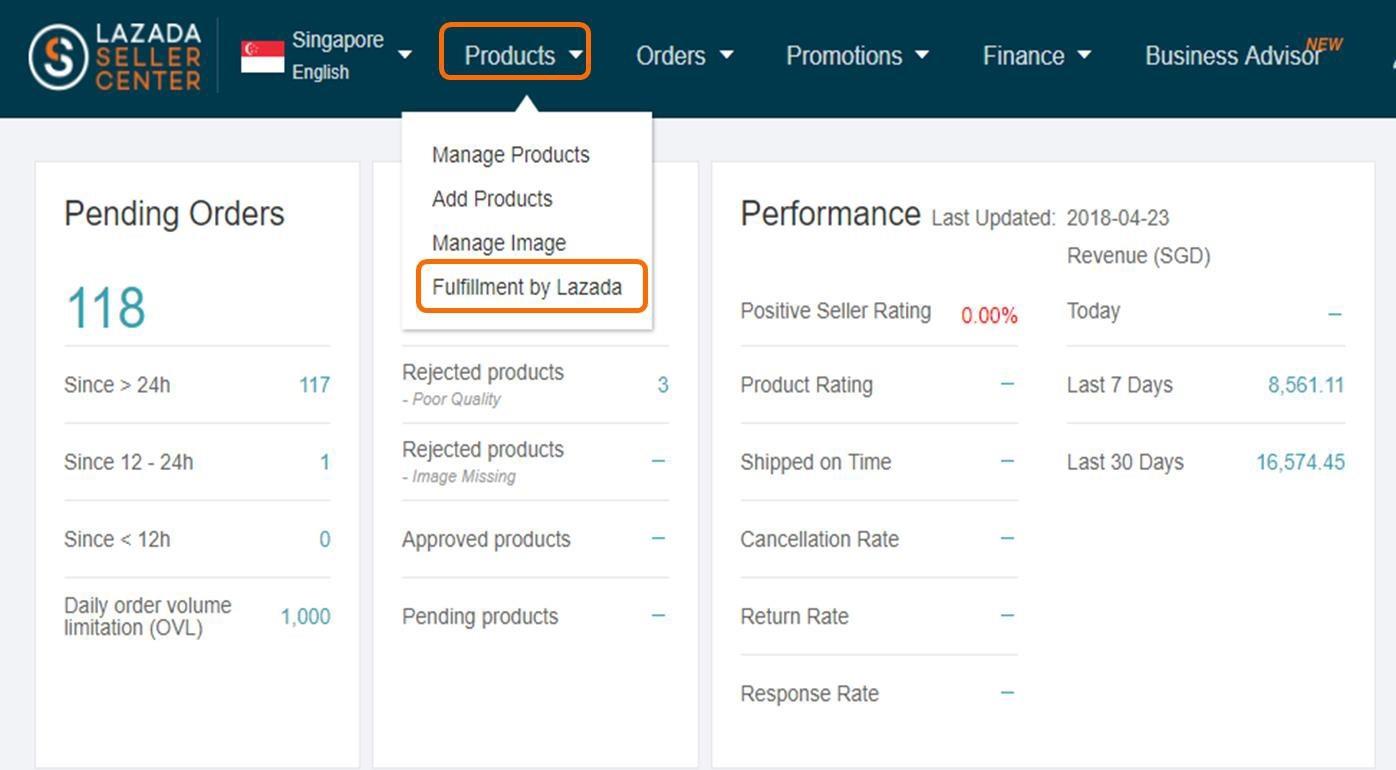Select Manage Products from the dropdown

511,155
